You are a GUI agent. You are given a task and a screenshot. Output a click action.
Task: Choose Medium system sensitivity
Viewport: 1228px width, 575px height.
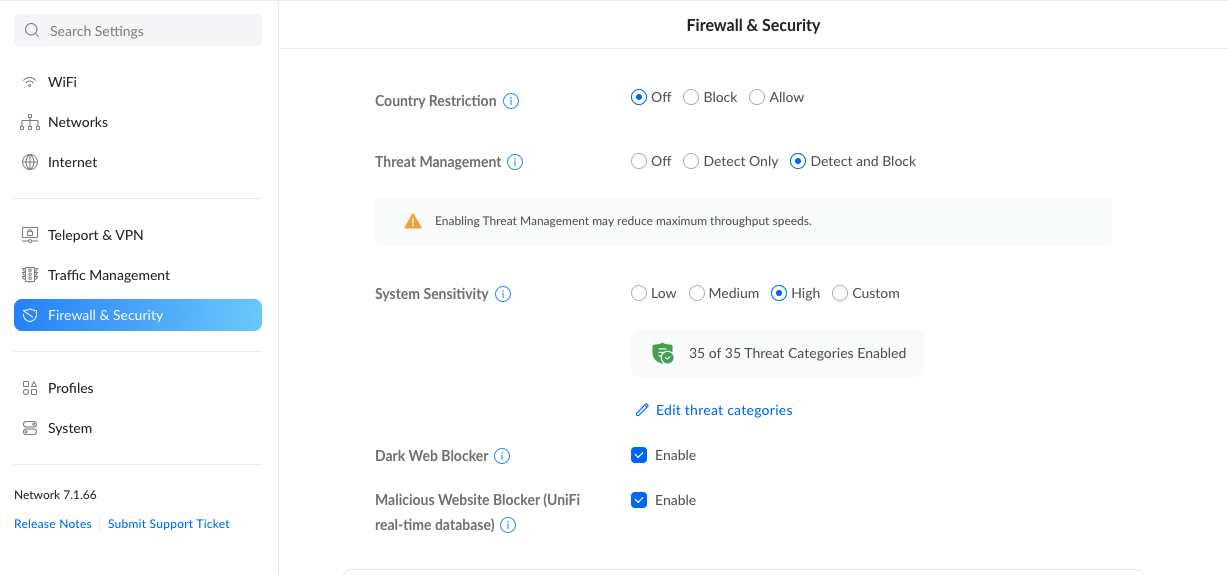[x=697, y=293]
